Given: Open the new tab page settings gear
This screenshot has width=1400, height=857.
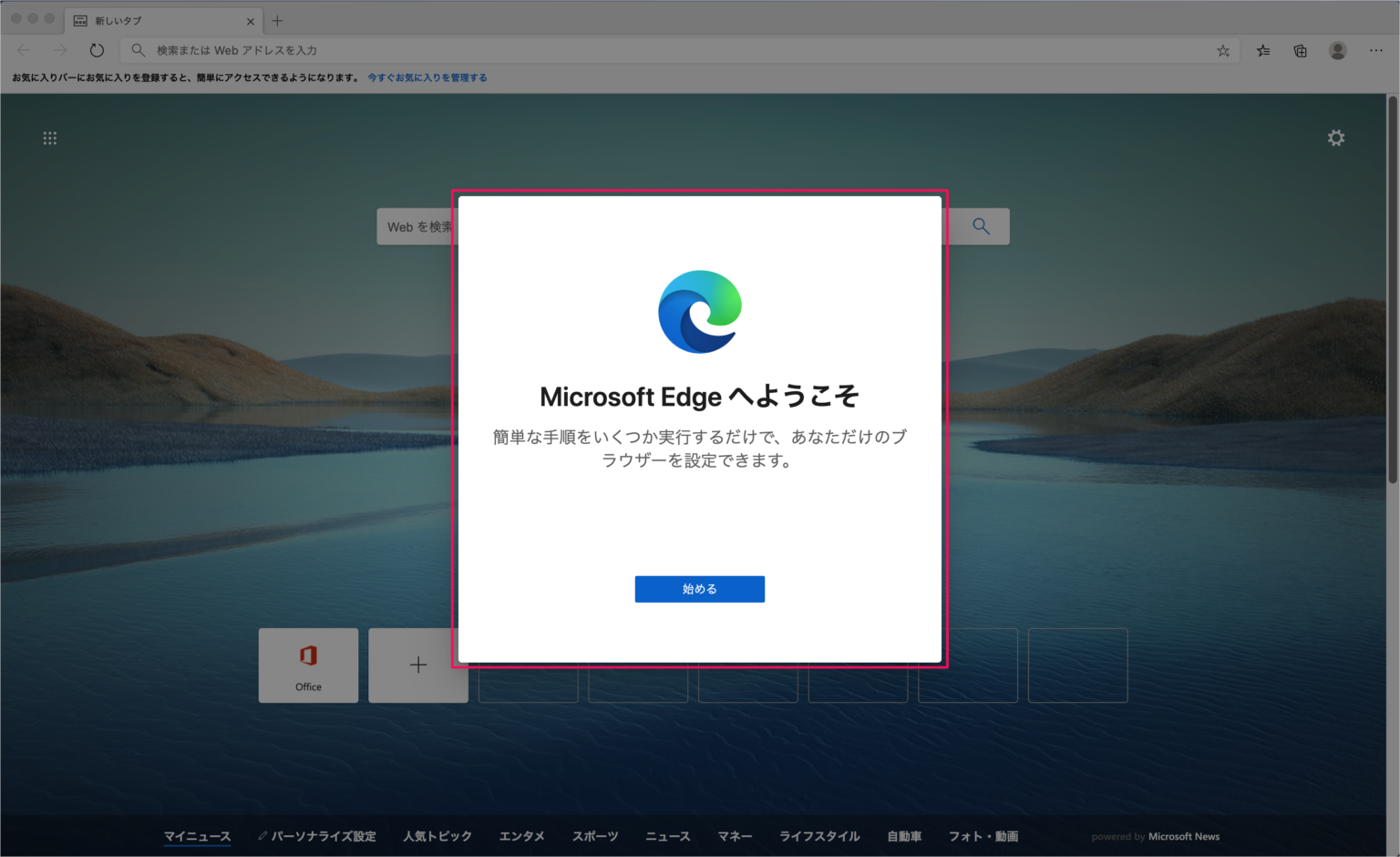Looking at the screenshot, I should [1336, 137].
